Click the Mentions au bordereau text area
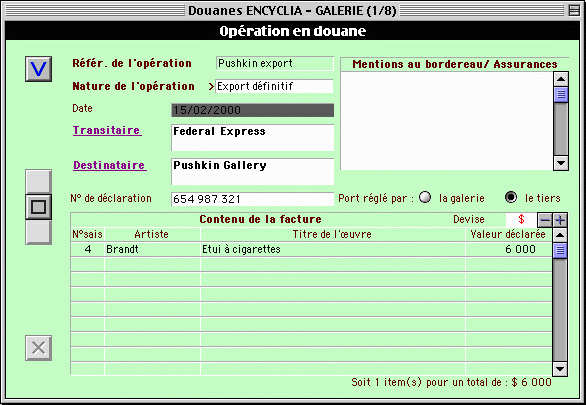586x405 pixels. tap(447, 121)
